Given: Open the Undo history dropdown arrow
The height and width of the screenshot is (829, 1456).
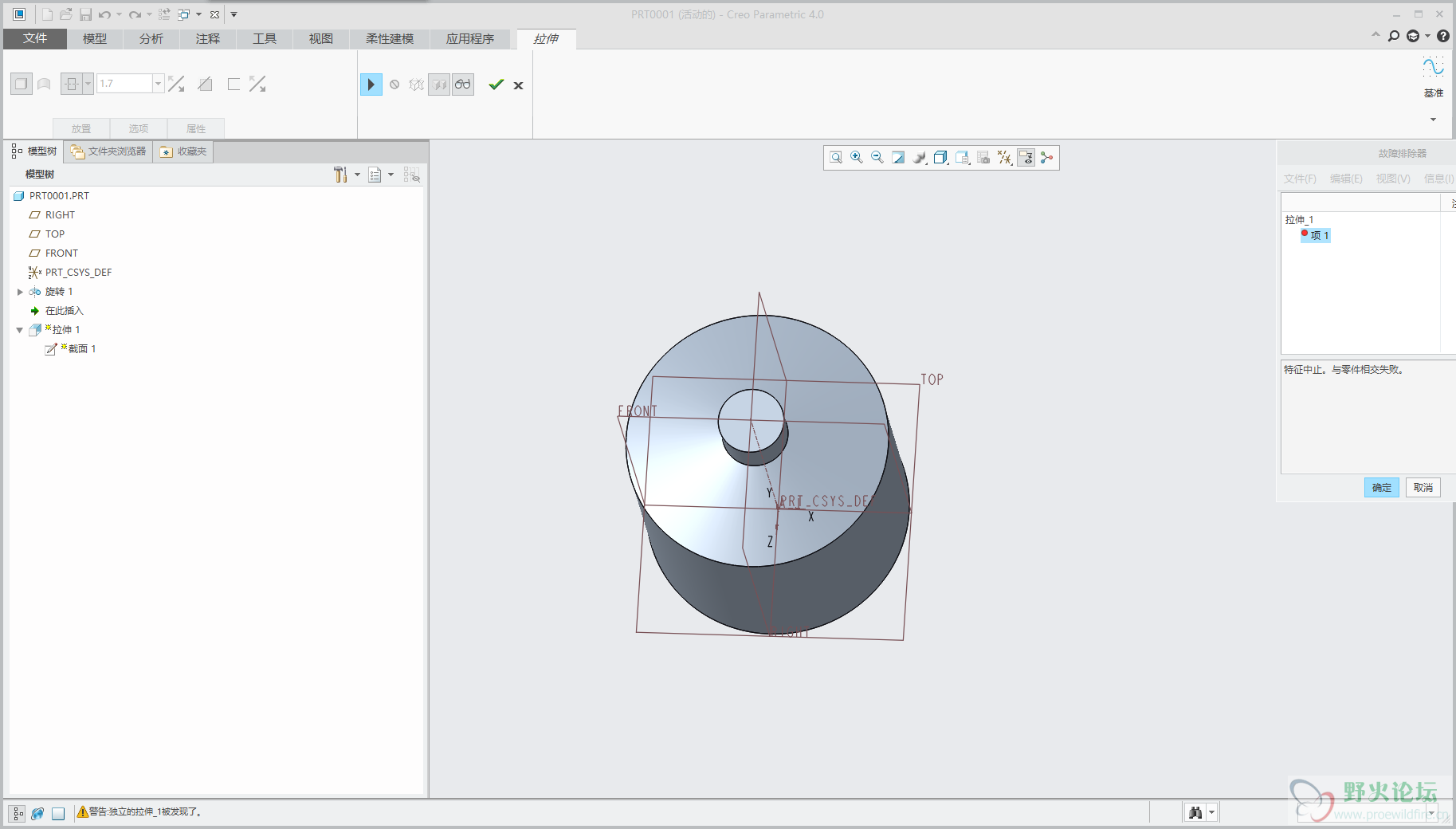Looking at the screenshot, I should click(x=119, y=14).
